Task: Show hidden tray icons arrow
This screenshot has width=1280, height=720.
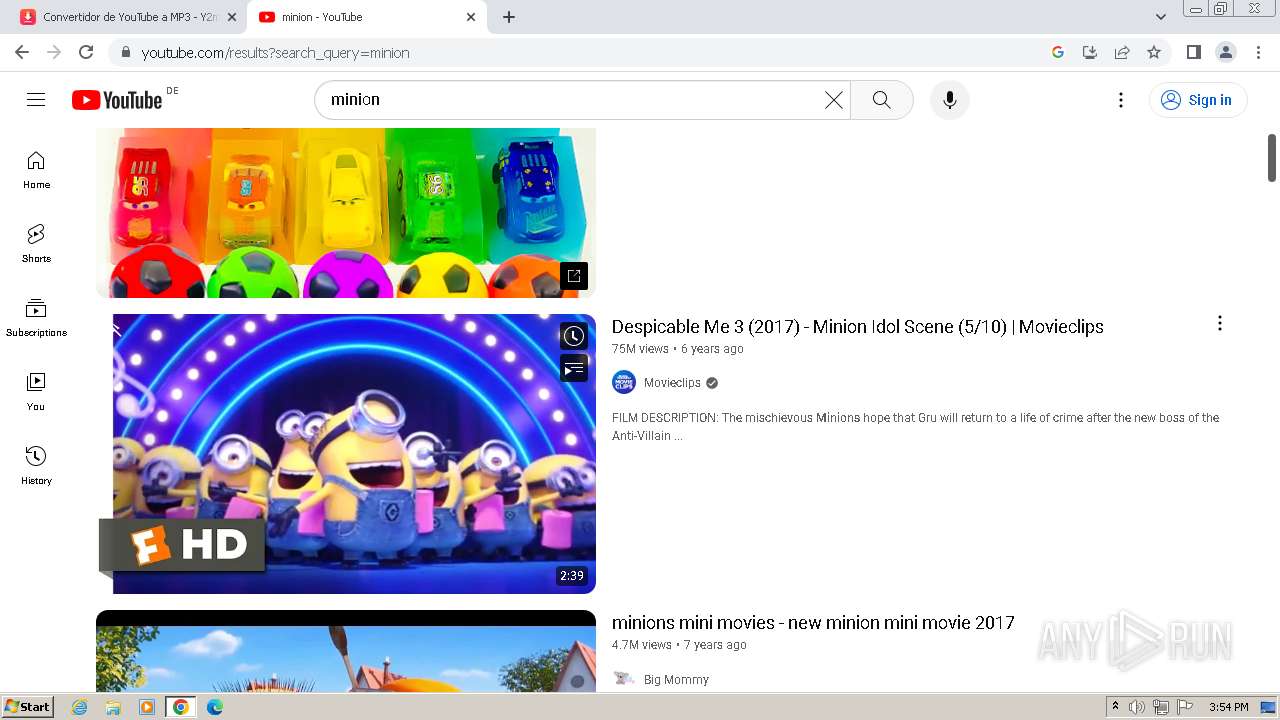Action: (x=1115, y=707)
